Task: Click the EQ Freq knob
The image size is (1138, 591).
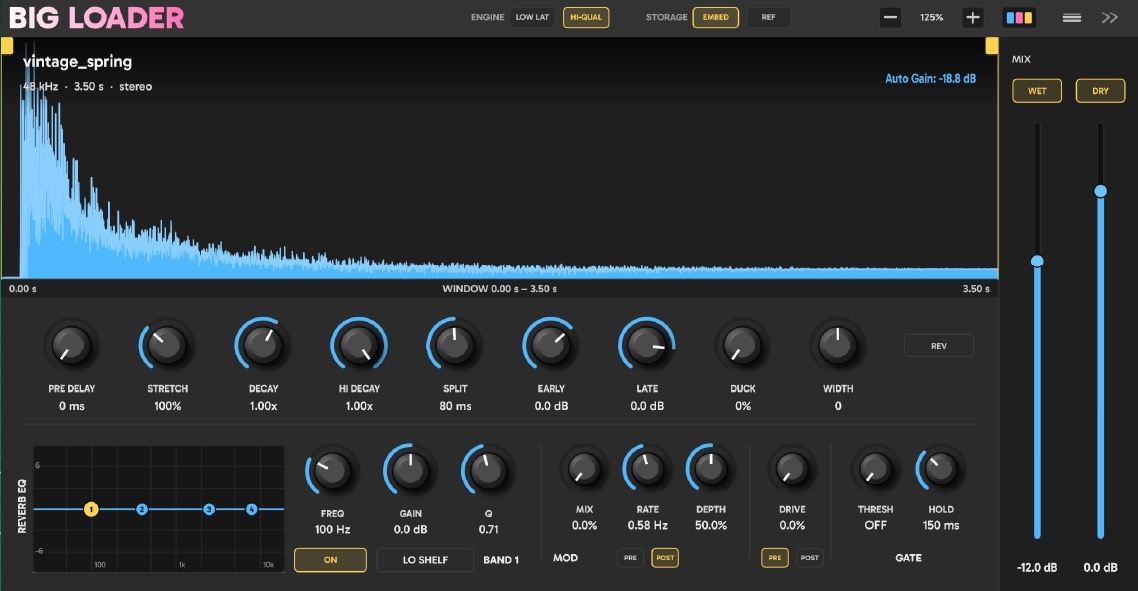Action: [332, 470]
